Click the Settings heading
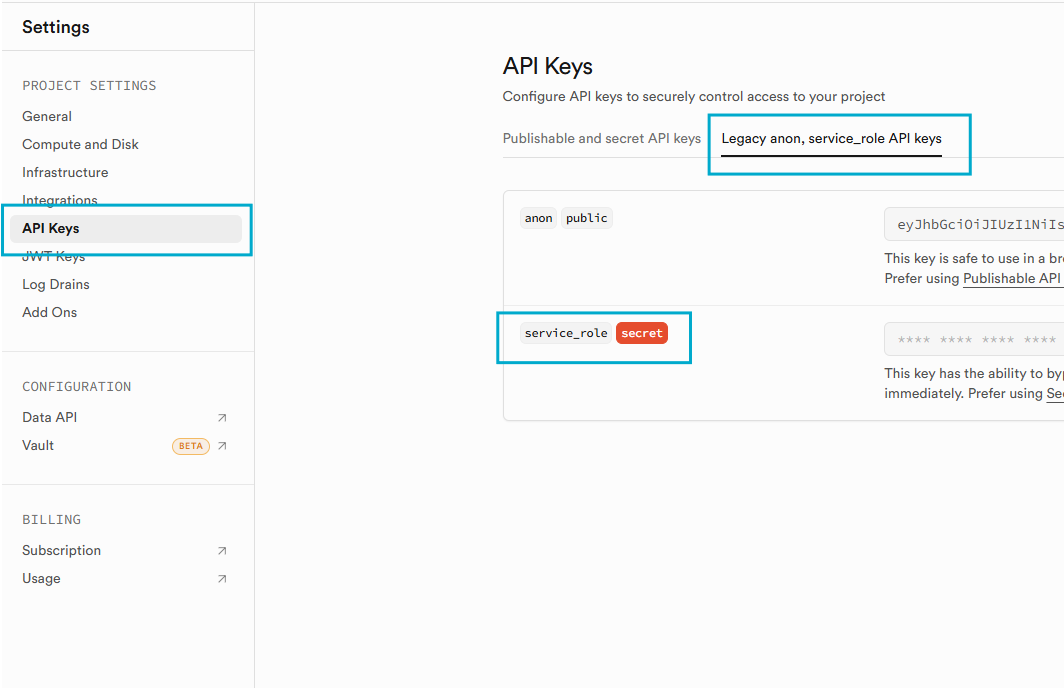The image size is (1064, 688). point(55,27)
